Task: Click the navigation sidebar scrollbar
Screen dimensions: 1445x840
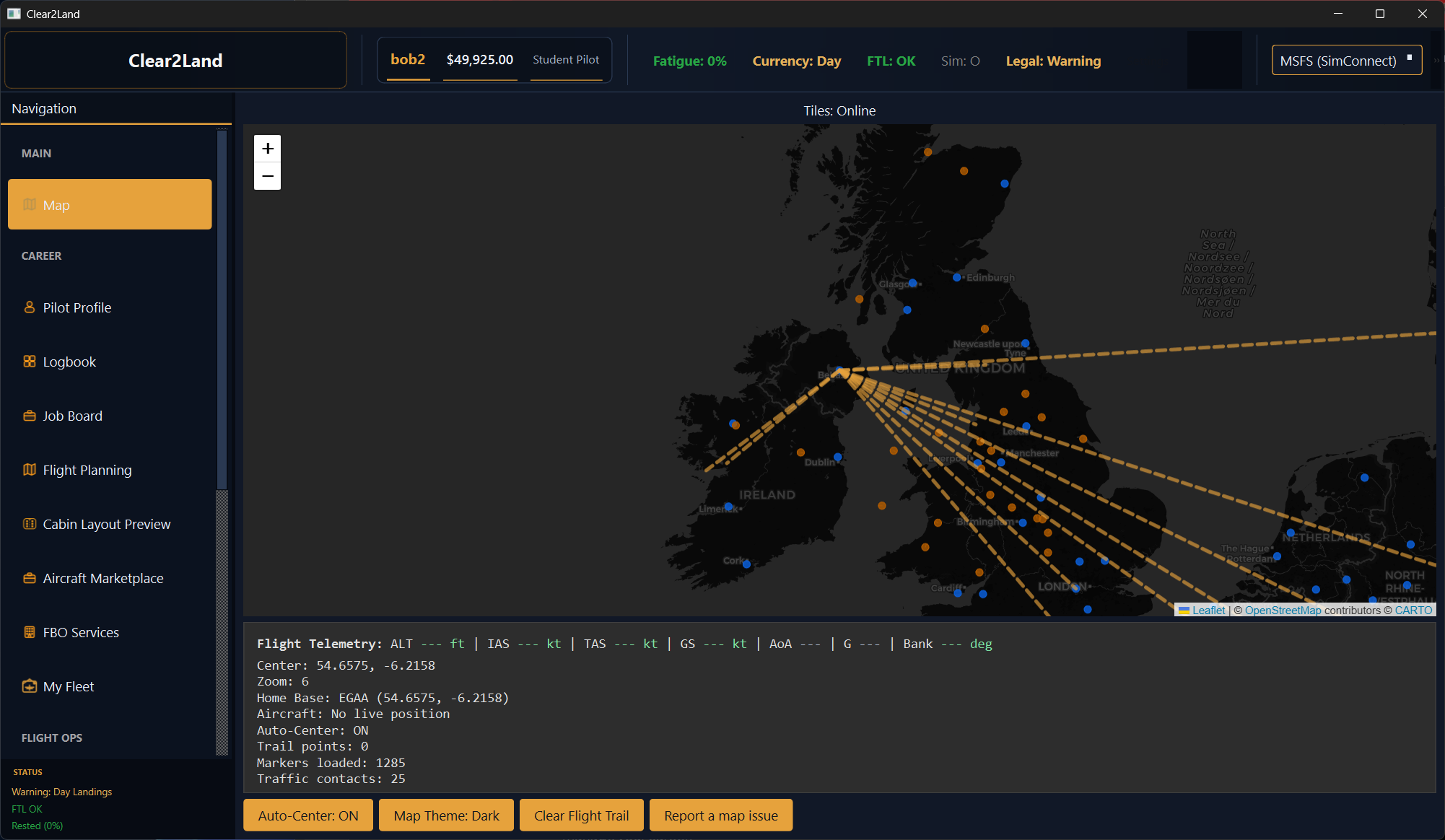Action: click(x=222, y=310)
